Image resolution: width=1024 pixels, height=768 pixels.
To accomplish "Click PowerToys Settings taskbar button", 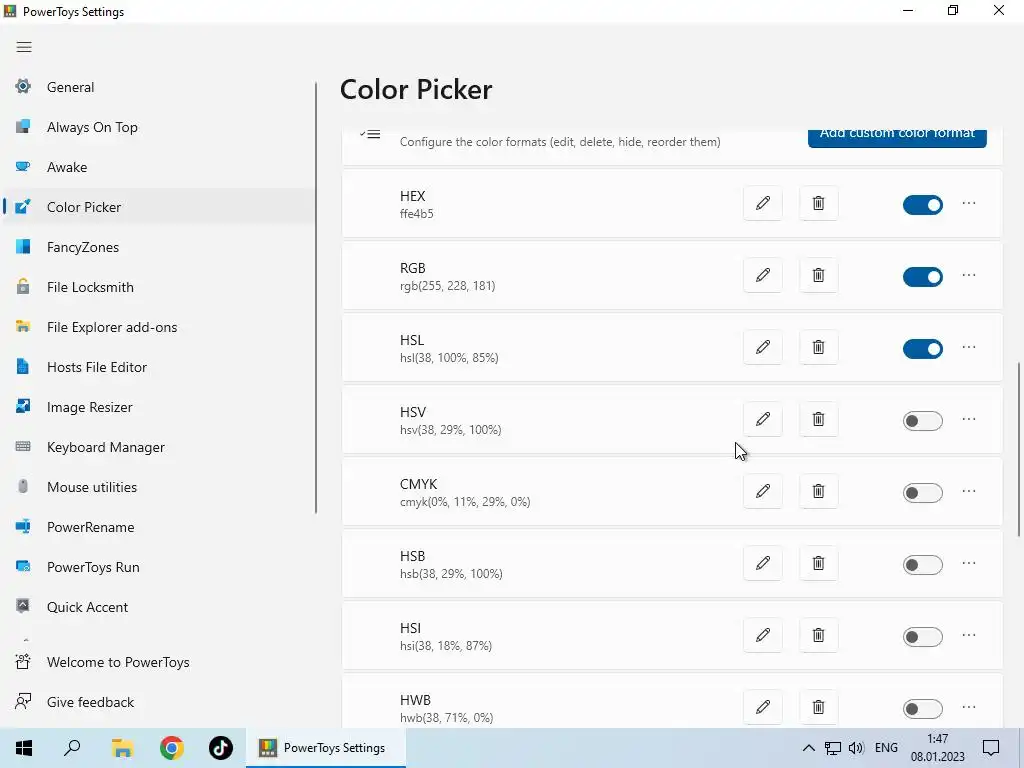I will tap(325, 748).
